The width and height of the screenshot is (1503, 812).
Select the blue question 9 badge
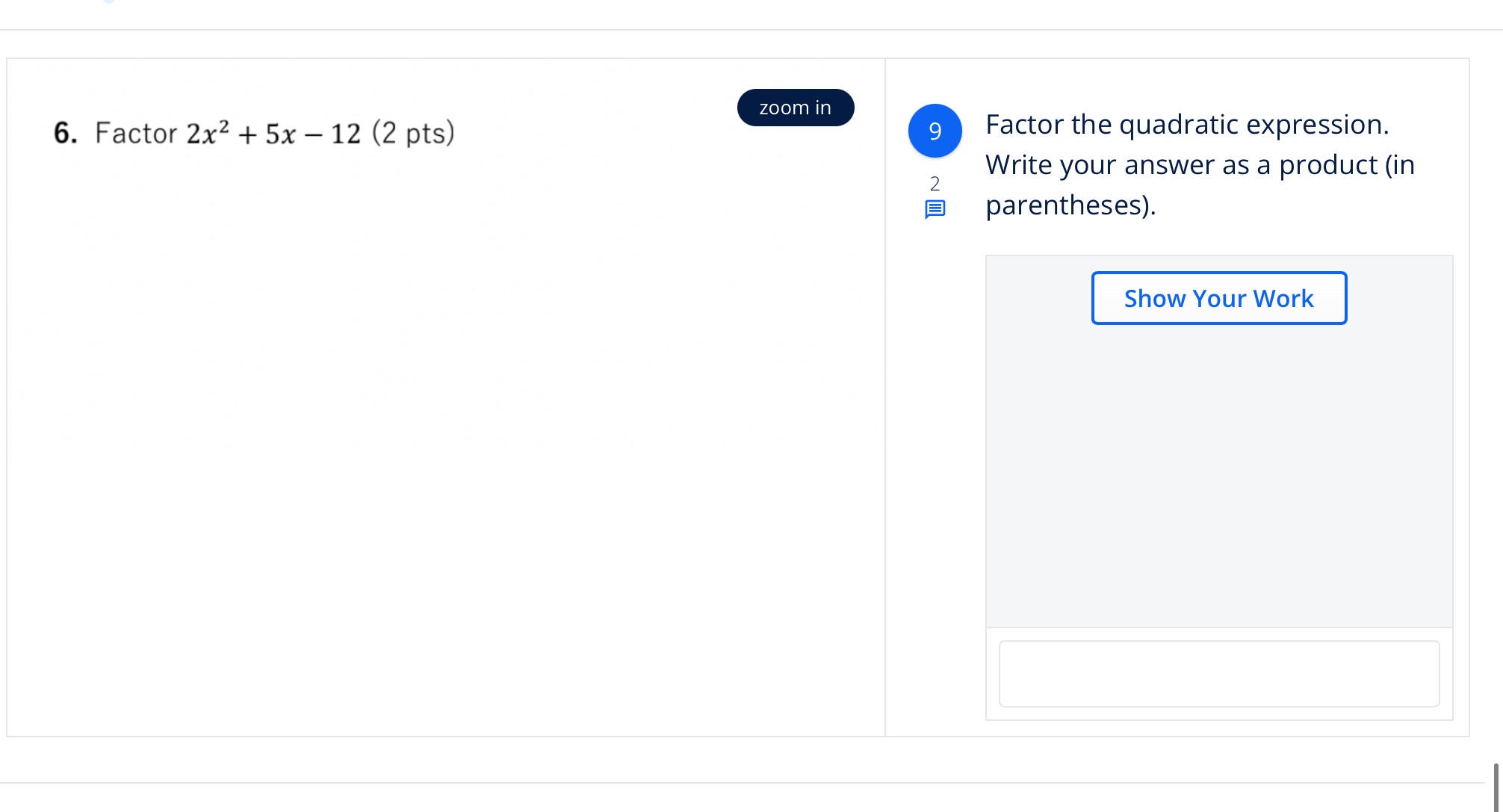(935, 131)
